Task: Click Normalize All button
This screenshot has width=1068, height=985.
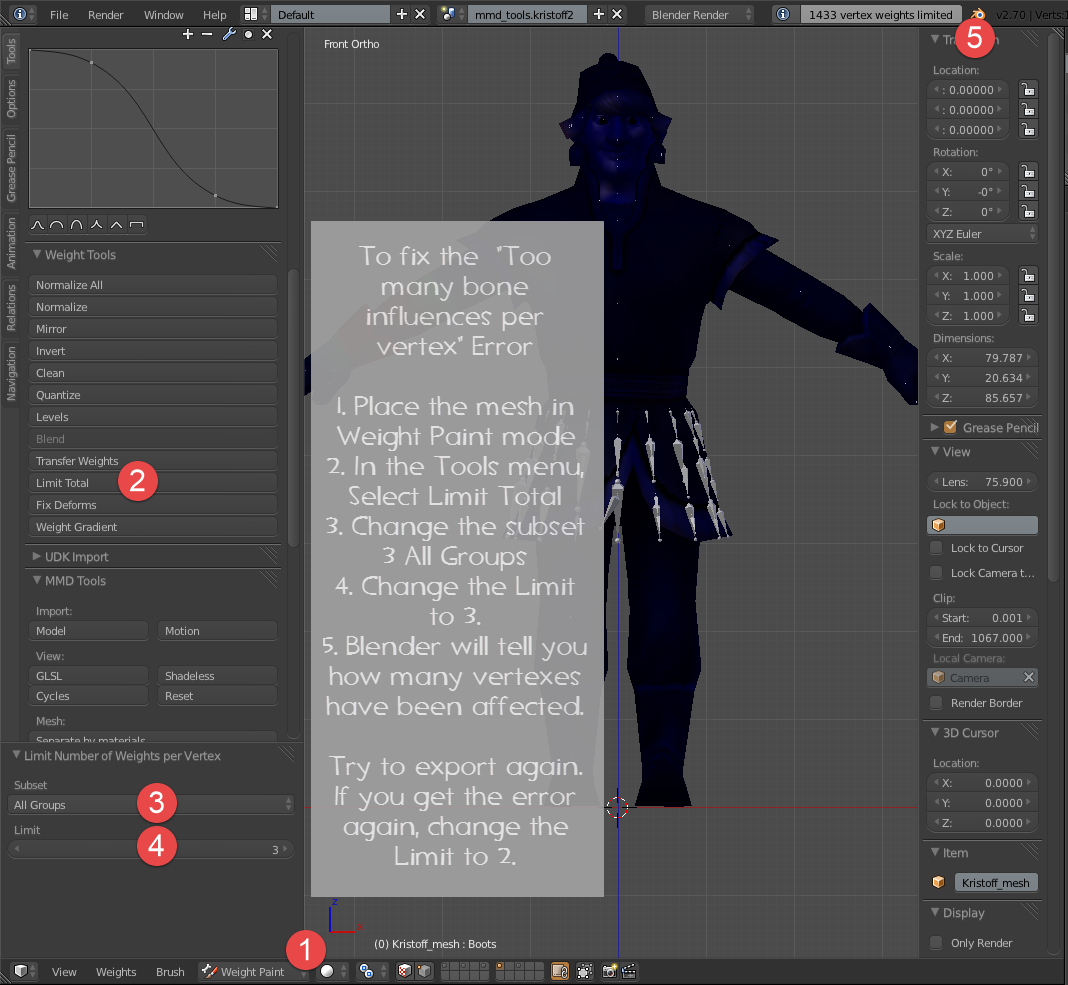Action: pyautogui.click(x=153, y=285)
